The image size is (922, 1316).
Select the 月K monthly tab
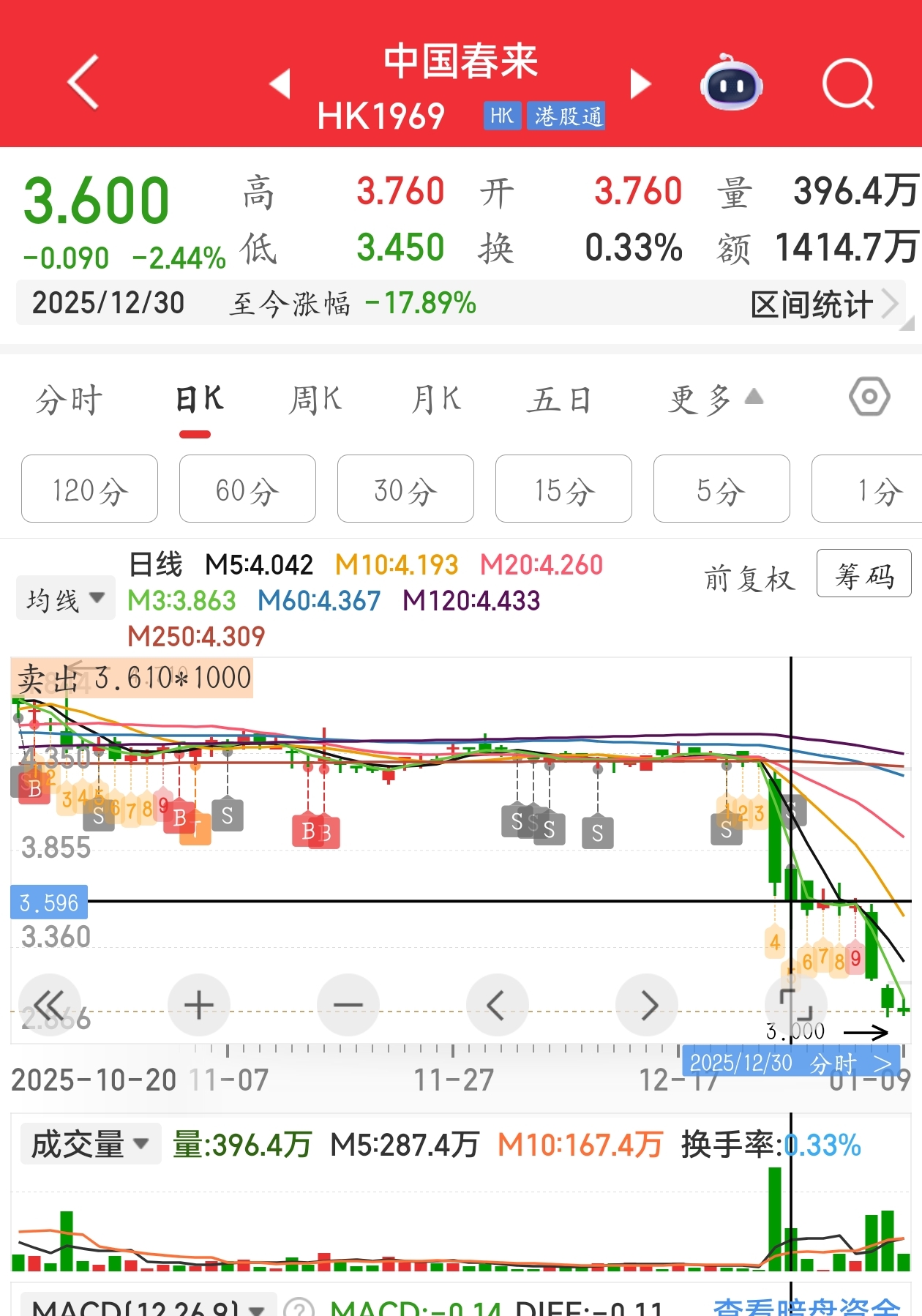pyautogui.click(x=436, y=400)
